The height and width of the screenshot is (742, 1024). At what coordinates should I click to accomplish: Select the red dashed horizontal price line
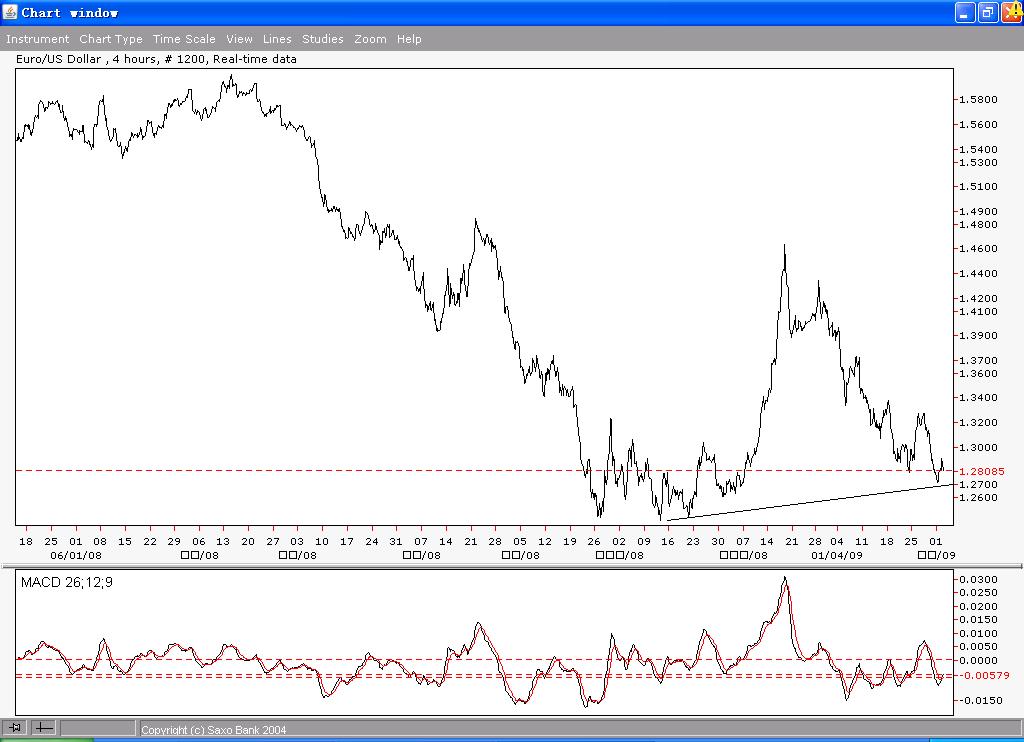click(x=484, y=470)
